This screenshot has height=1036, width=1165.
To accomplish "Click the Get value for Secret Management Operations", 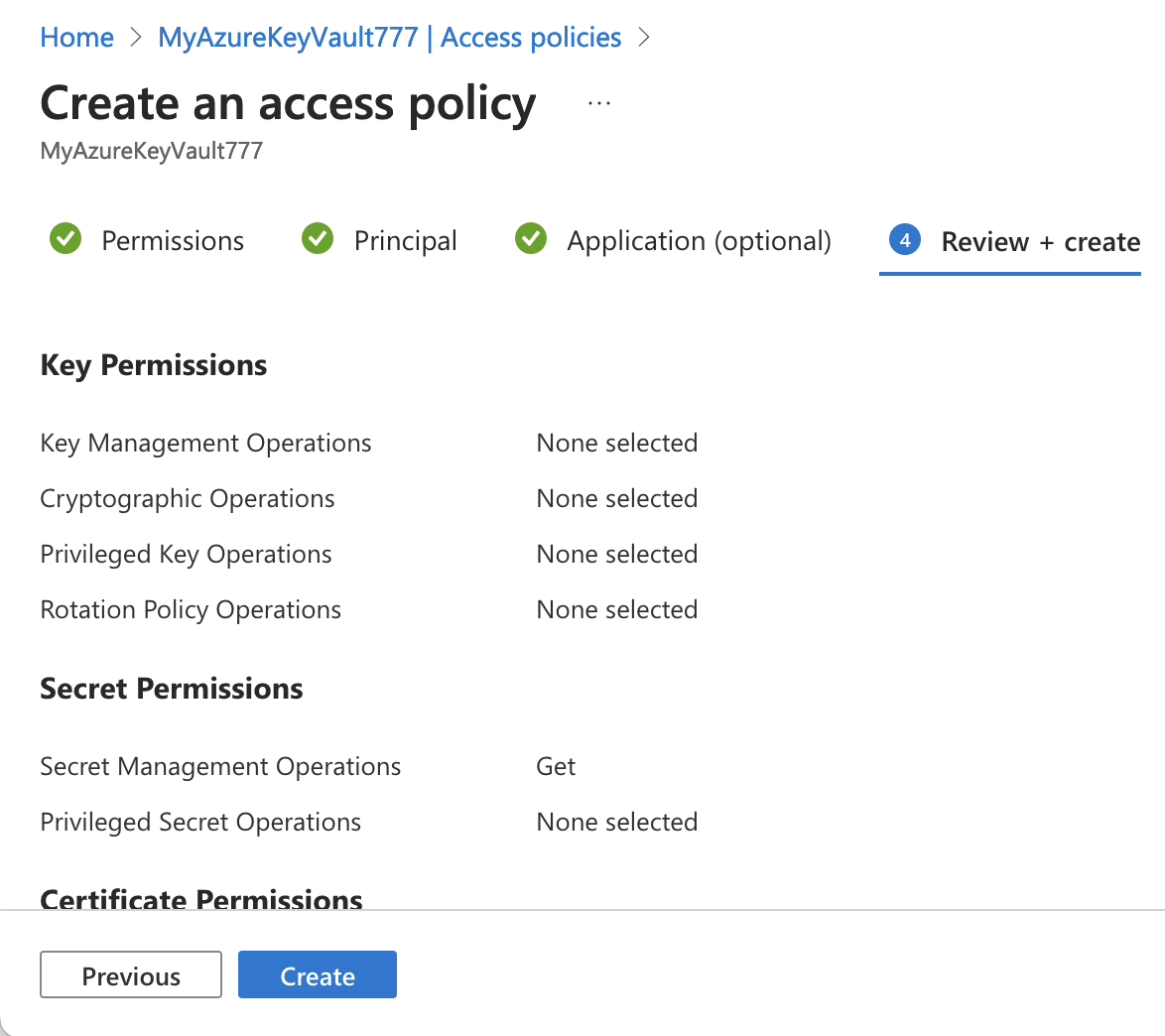I will [556, 766].
